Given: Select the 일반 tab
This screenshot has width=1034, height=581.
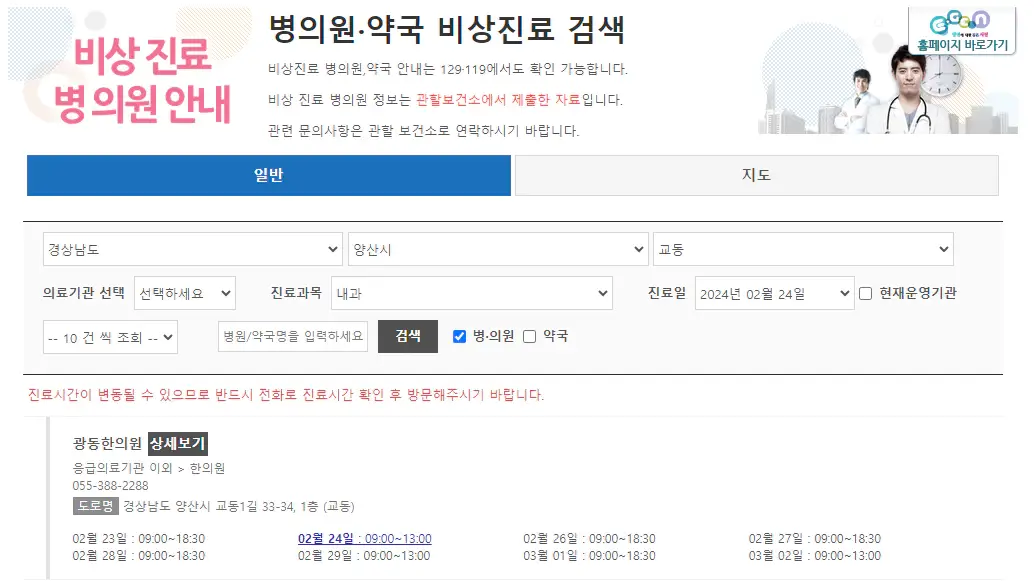Looking at the screenshot, I should tap(268, 175).
